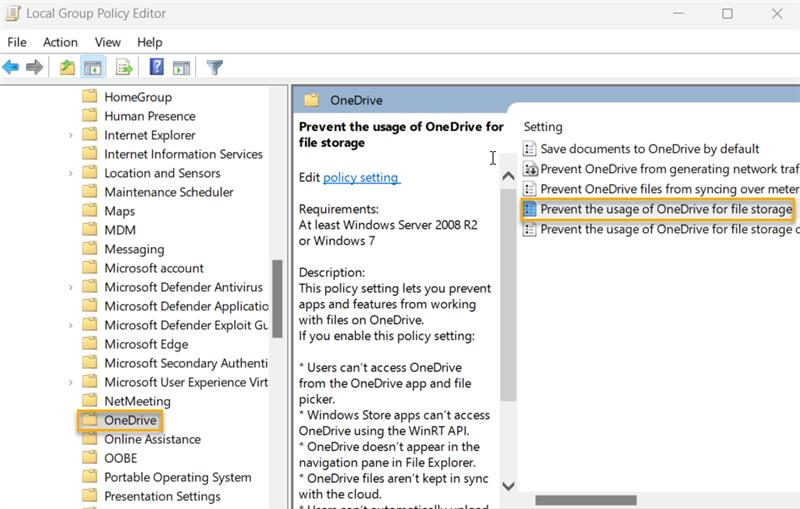Screen dimensions: 800x509
Task: Open the Action menu
Action: pos(60,42)
